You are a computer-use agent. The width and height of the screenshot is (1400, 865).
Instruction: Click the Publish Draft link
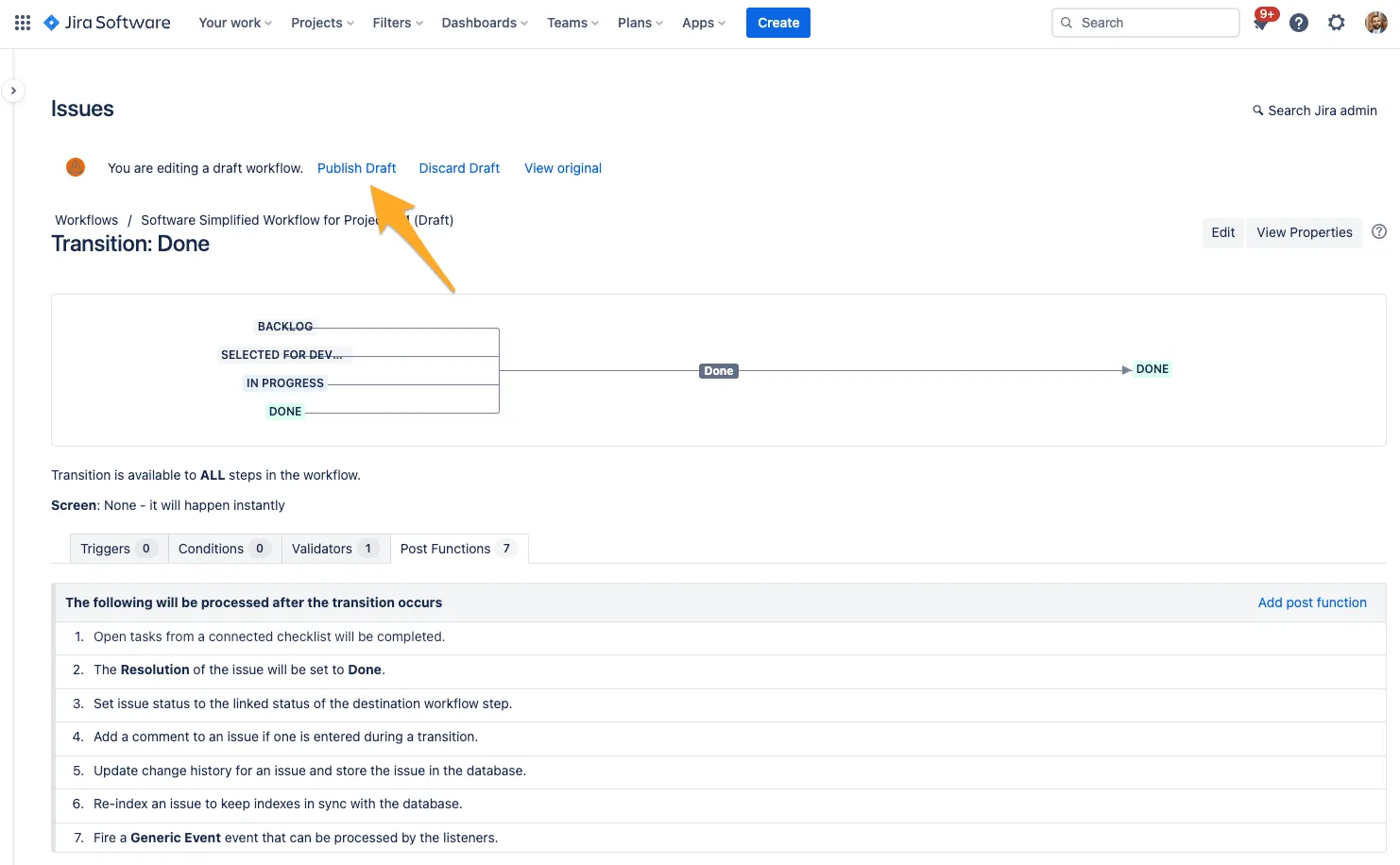click(356, 168)
